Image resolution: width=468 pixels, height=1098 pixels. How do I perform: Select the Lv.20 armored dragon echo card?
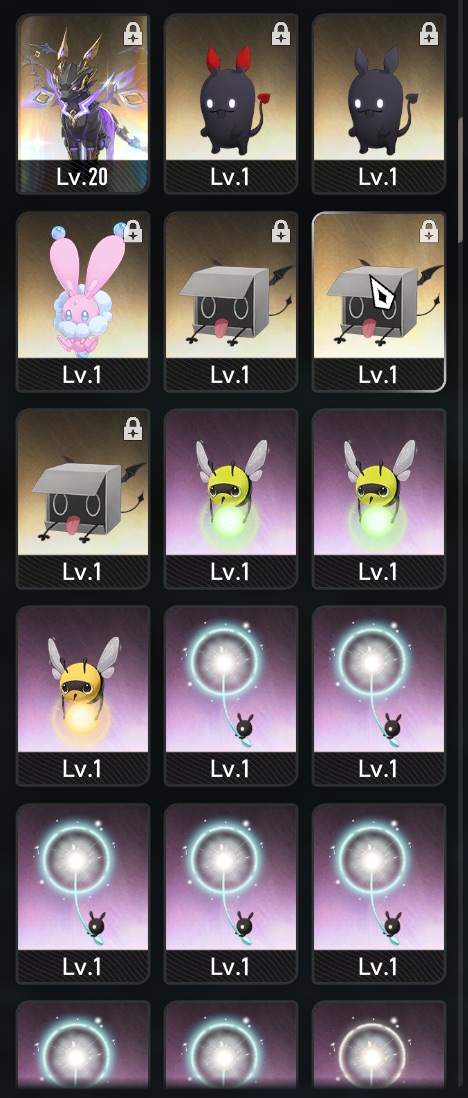83,104
